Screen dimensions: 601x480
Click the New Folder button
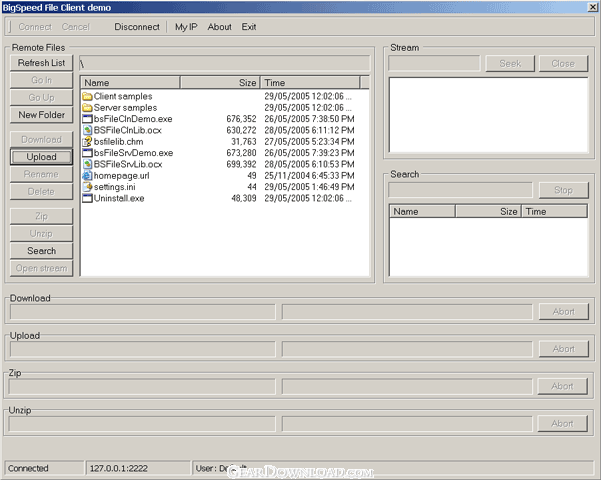41,115
